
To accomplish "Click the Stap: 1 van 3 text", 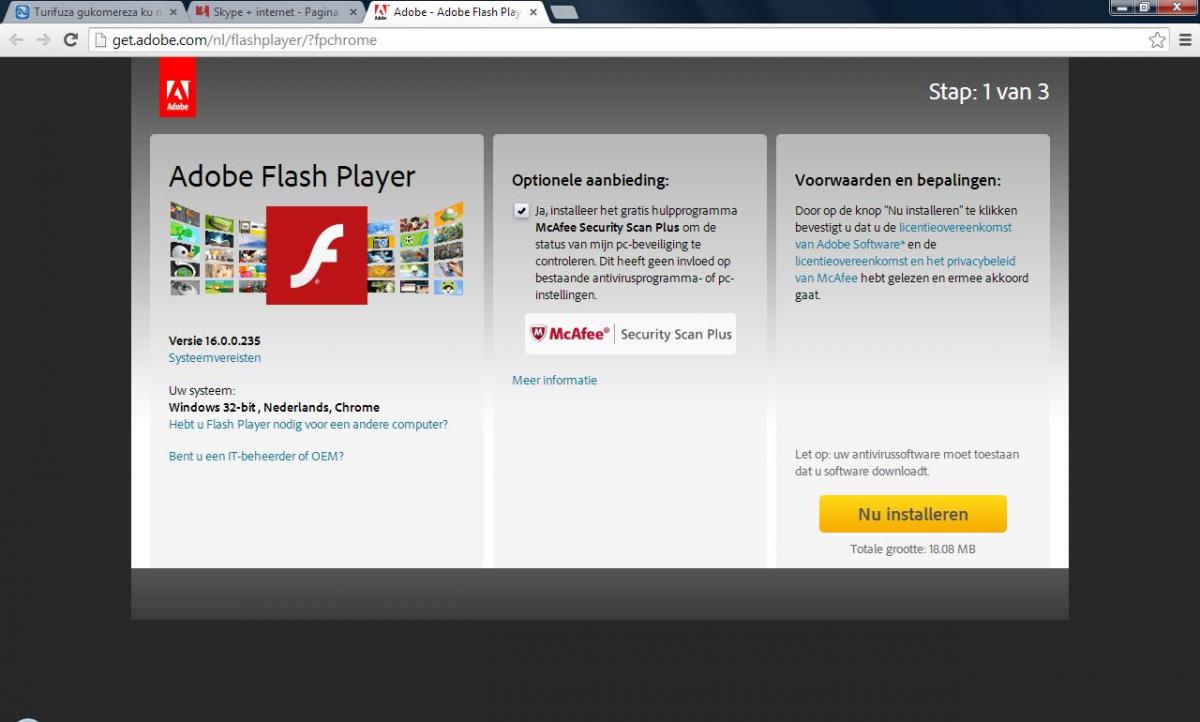I will point(989,92).
